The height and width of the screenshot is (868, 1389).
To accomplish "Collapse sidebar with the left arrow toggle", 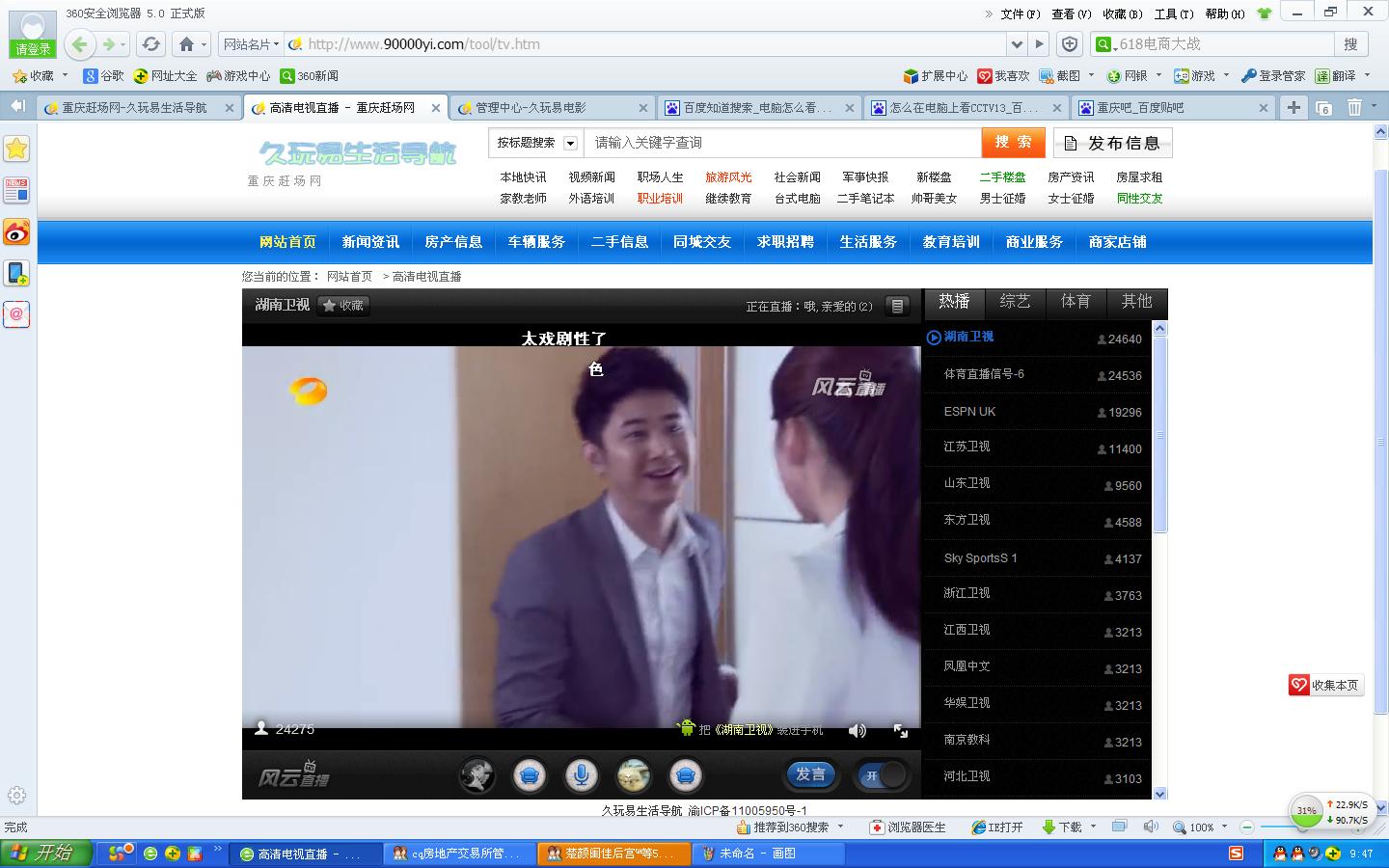I will [x=16, y=106].
